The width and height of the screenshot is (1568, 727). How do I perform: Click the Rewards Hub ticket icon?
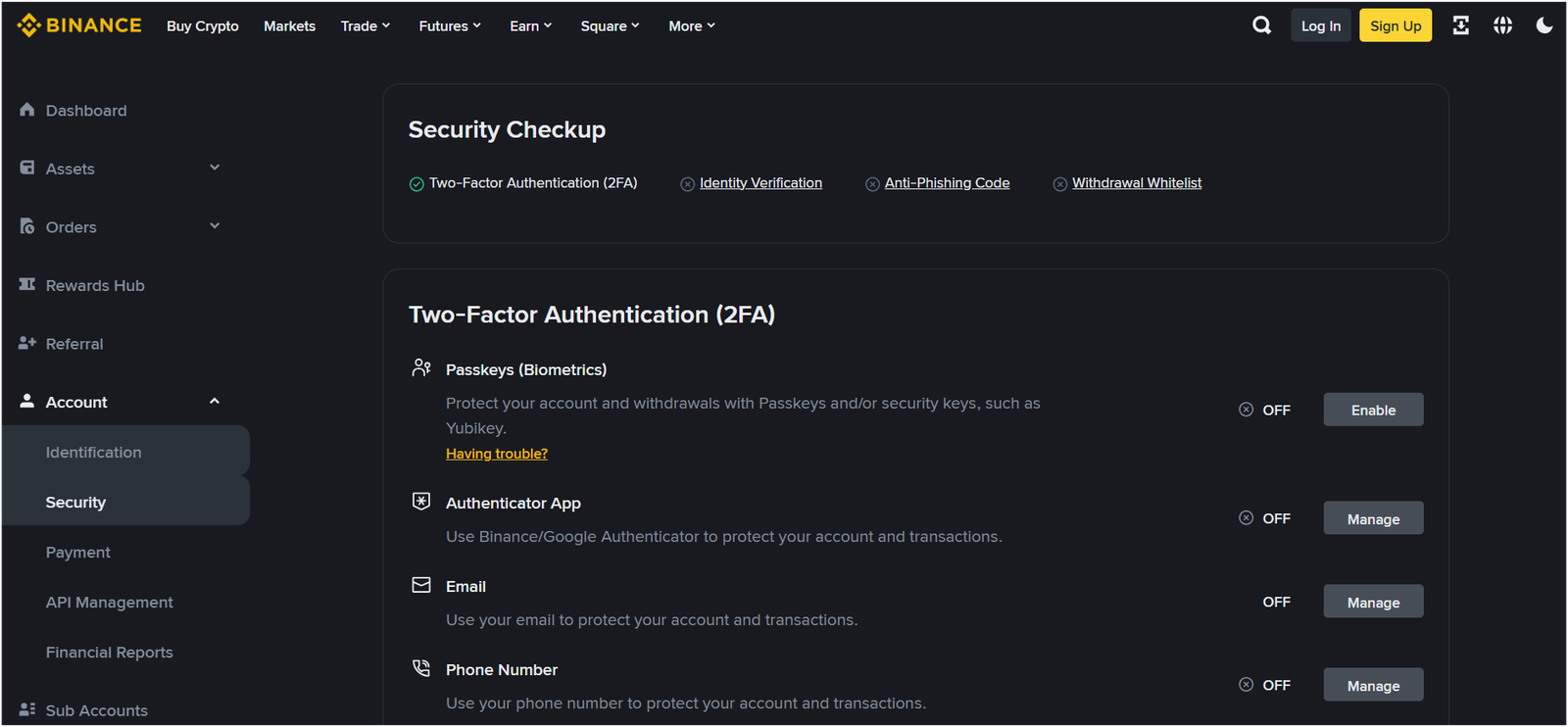click(x=27, y=284)
